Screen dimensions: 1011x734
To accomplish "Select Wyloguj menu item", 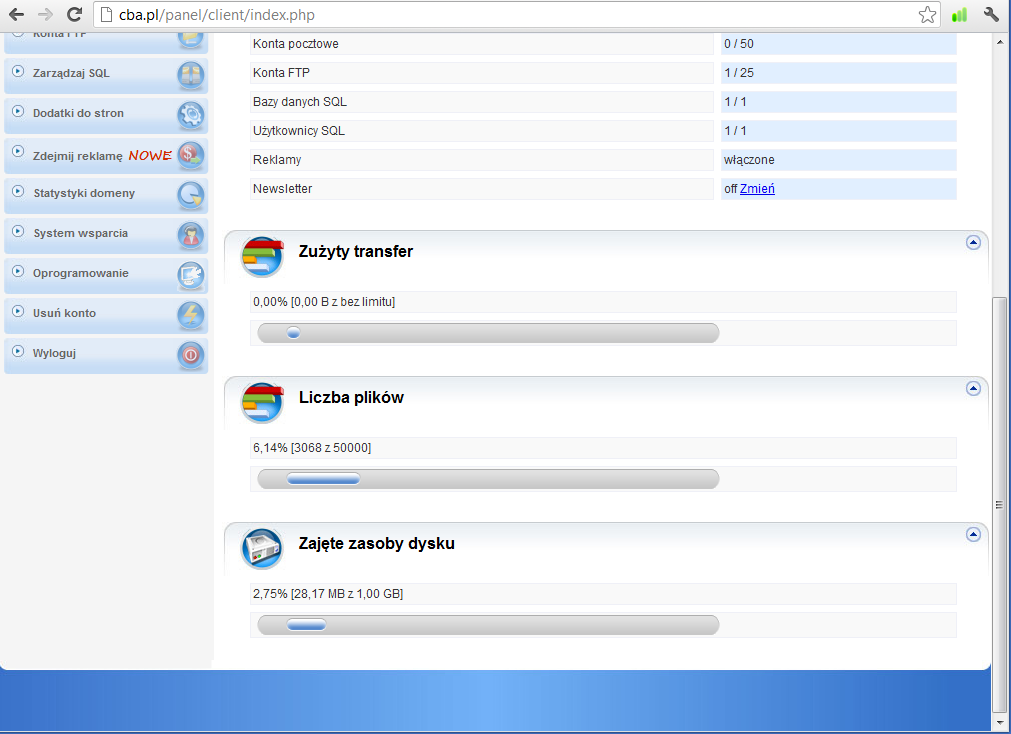I will point(106,355).
